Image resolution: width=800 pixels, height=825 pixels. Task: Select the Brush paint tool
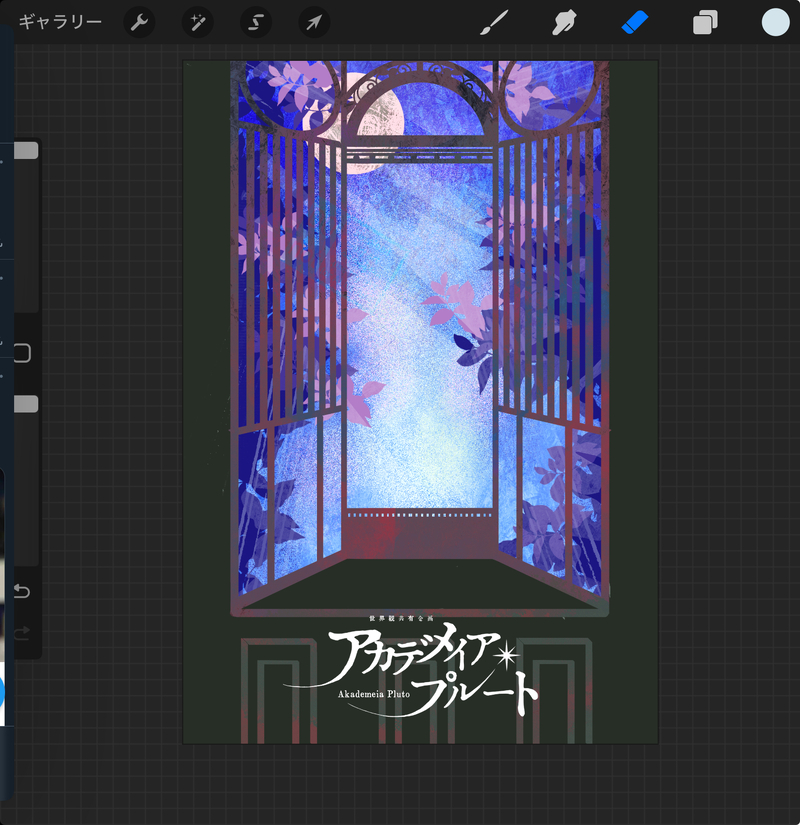pyautogui.click(x=494, y=23)
